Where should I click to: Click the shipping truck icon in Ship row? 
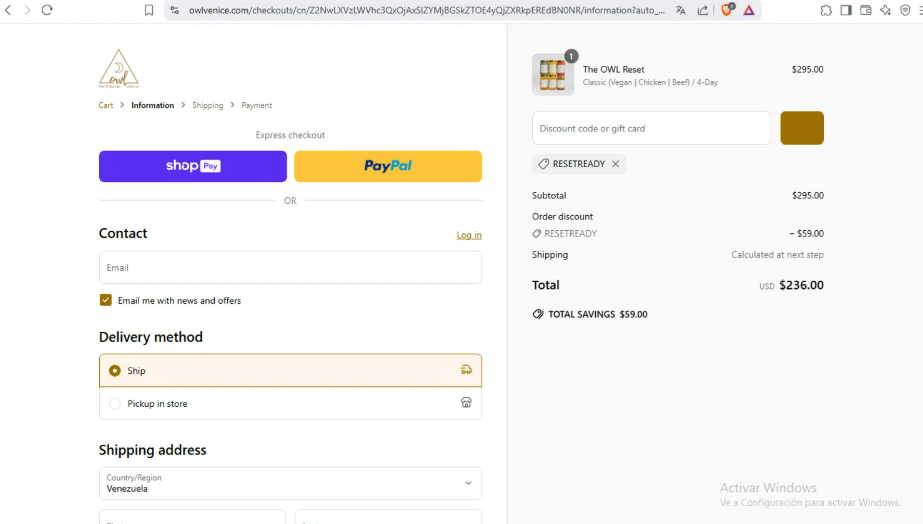click(x=466, y=370)
